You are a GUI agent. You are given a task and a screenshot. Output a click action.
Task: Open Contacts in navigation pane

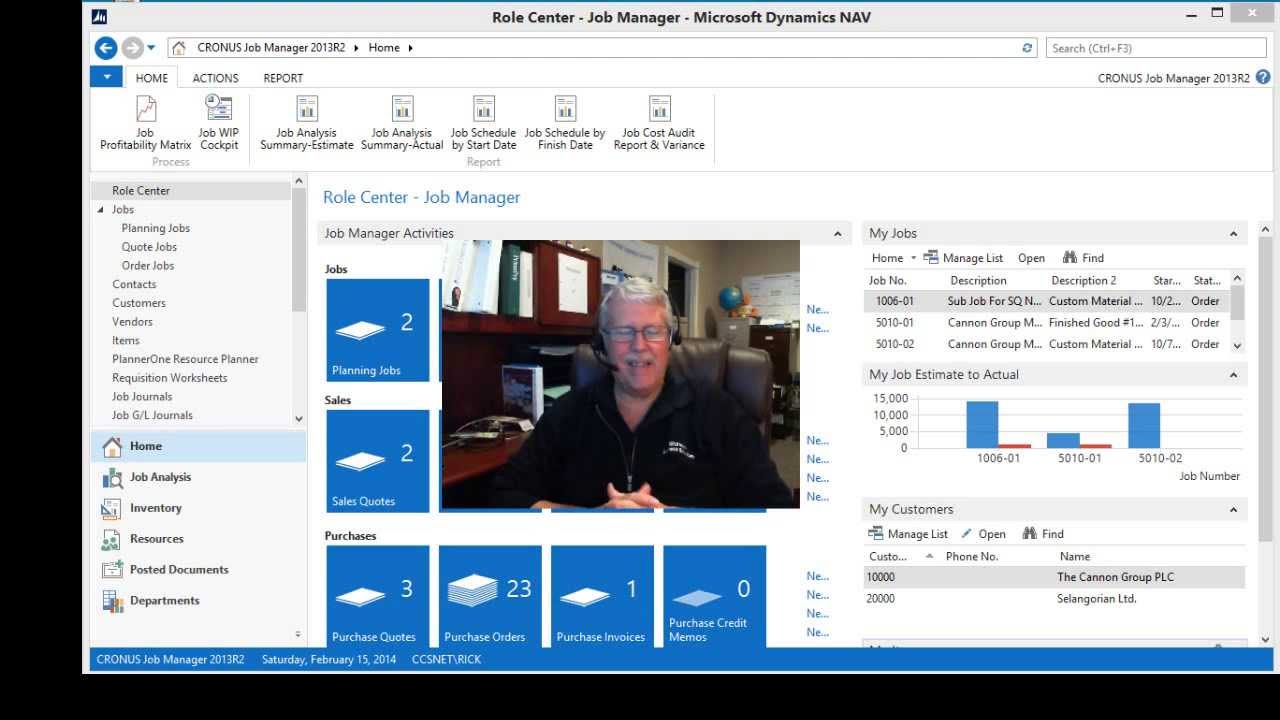[x=134, y=285]
